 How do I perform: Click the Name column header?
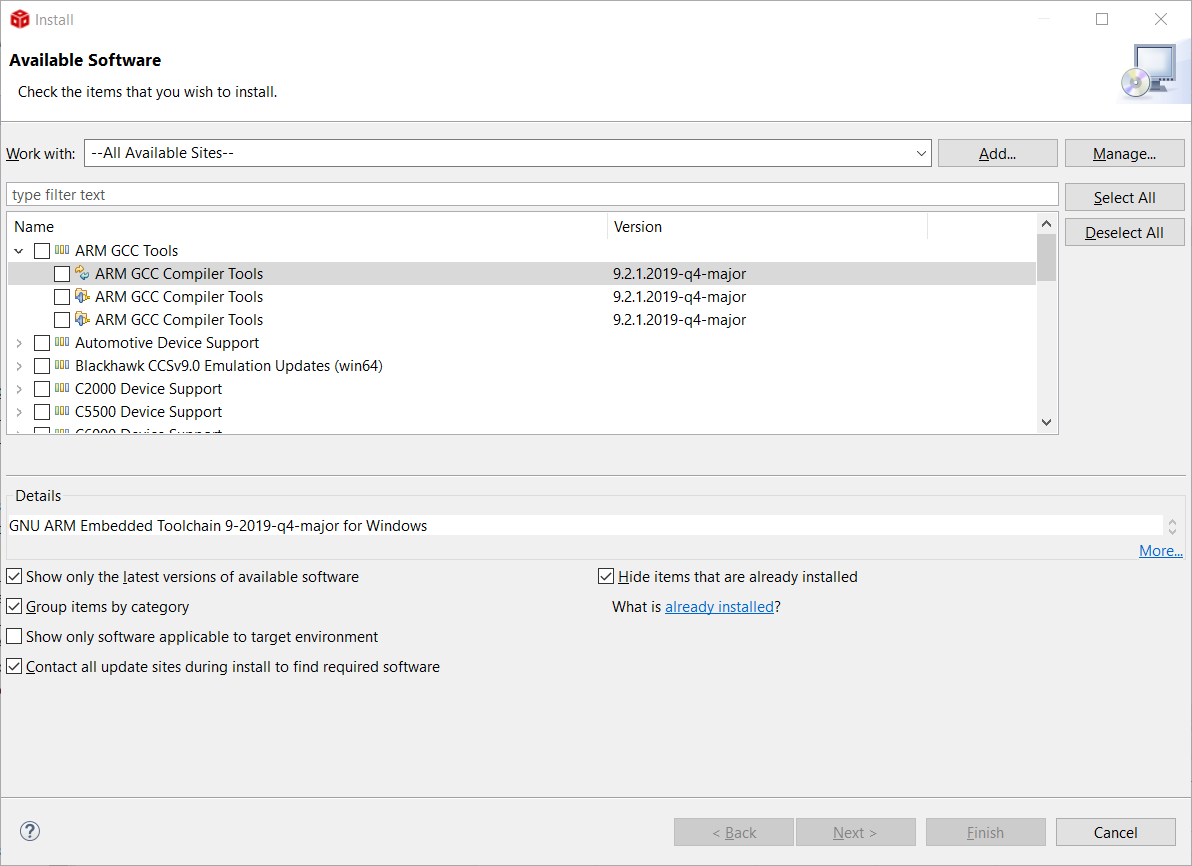click(307, 226)
